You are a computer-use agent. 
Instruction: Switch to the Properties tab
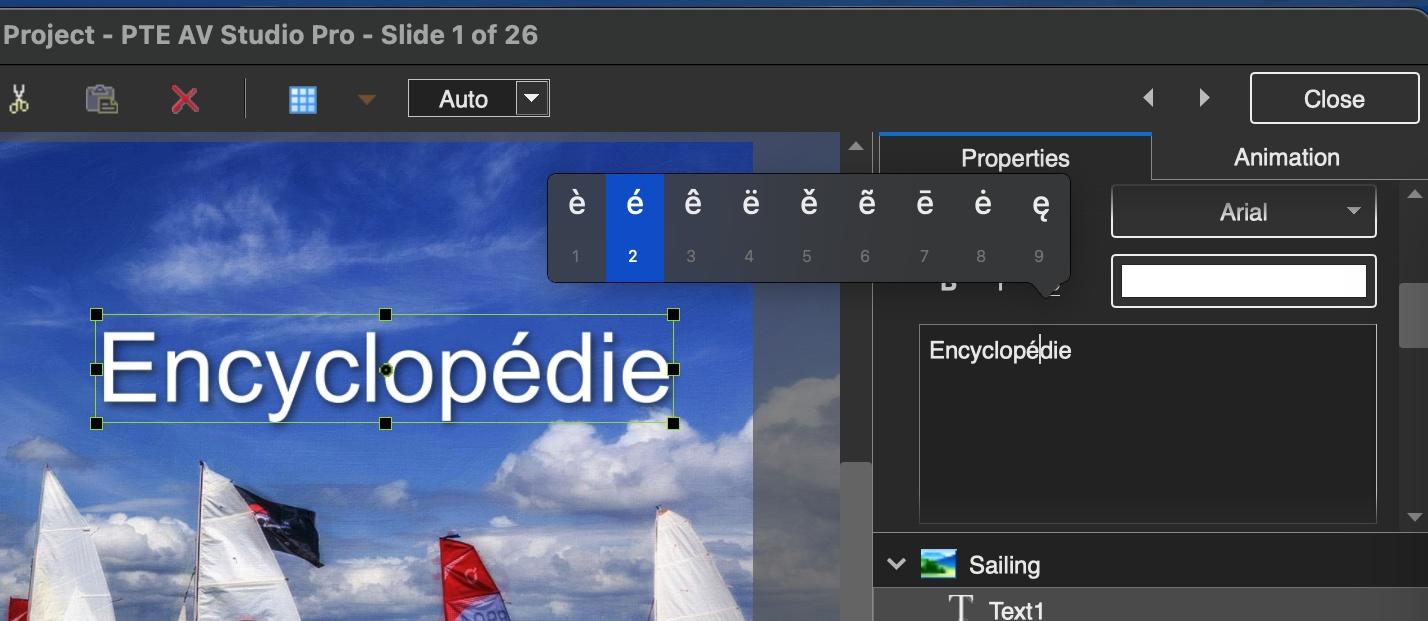tap(1015, 157)
